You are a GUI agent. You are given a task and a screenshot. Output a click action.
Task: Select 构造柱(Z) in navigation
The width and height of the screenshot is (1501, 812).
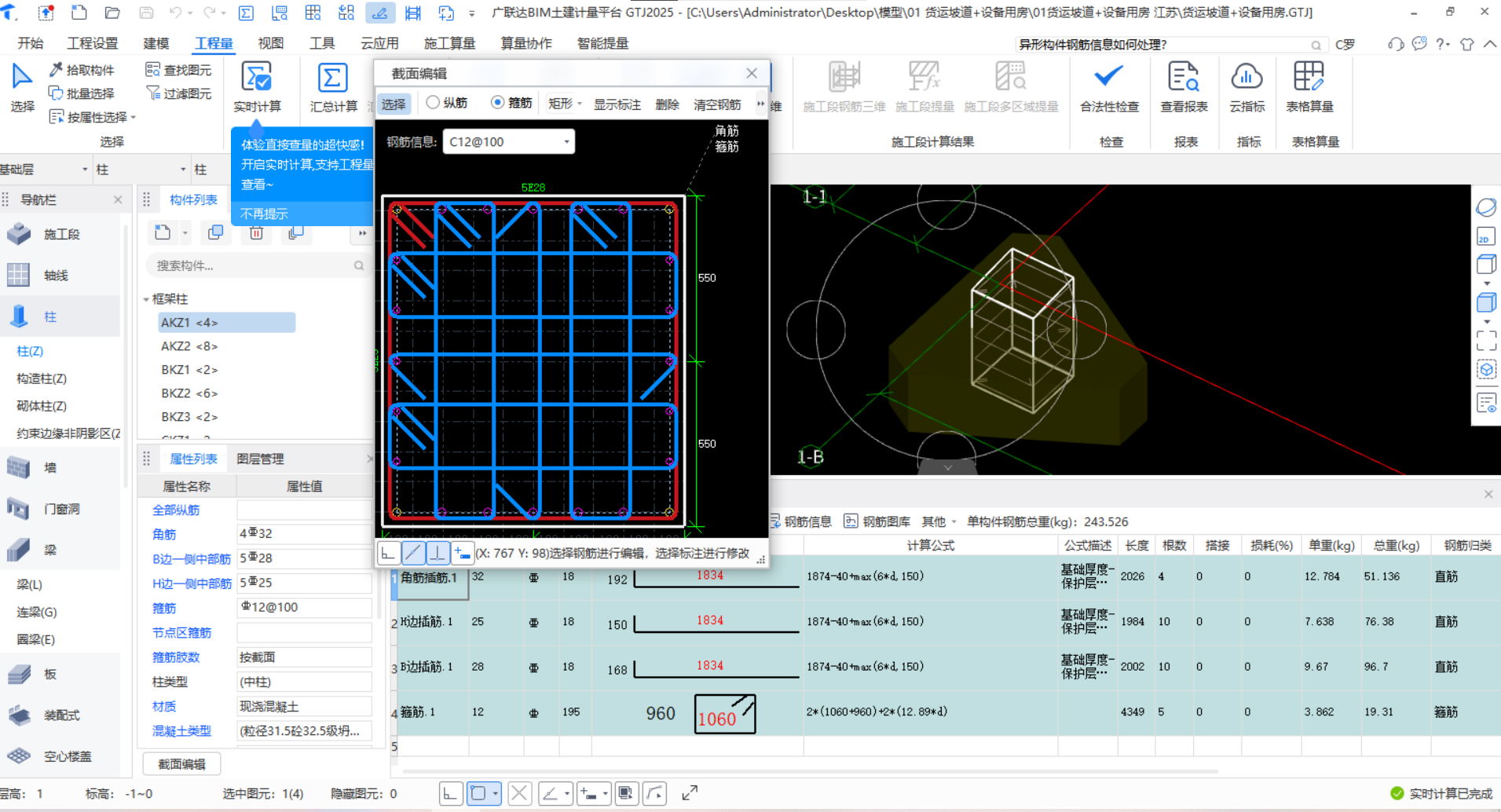point(42,379)
